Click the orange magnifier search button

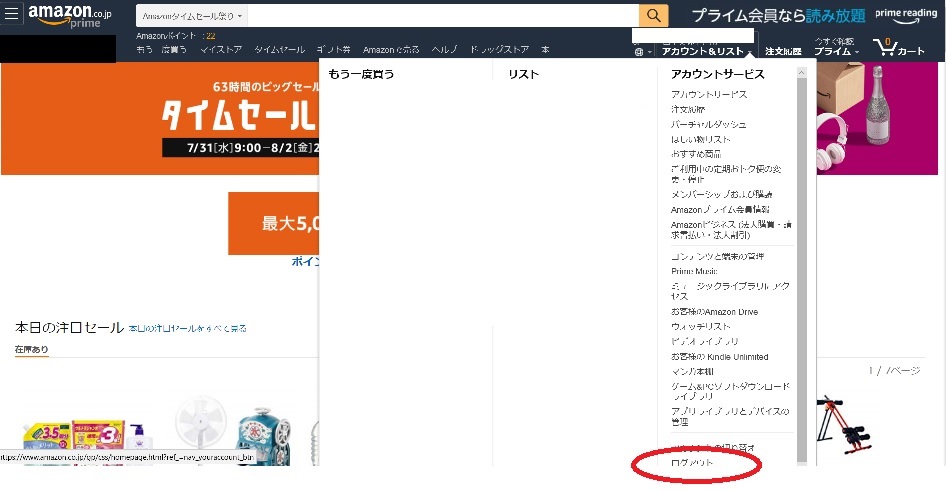(x=653, y=16)
